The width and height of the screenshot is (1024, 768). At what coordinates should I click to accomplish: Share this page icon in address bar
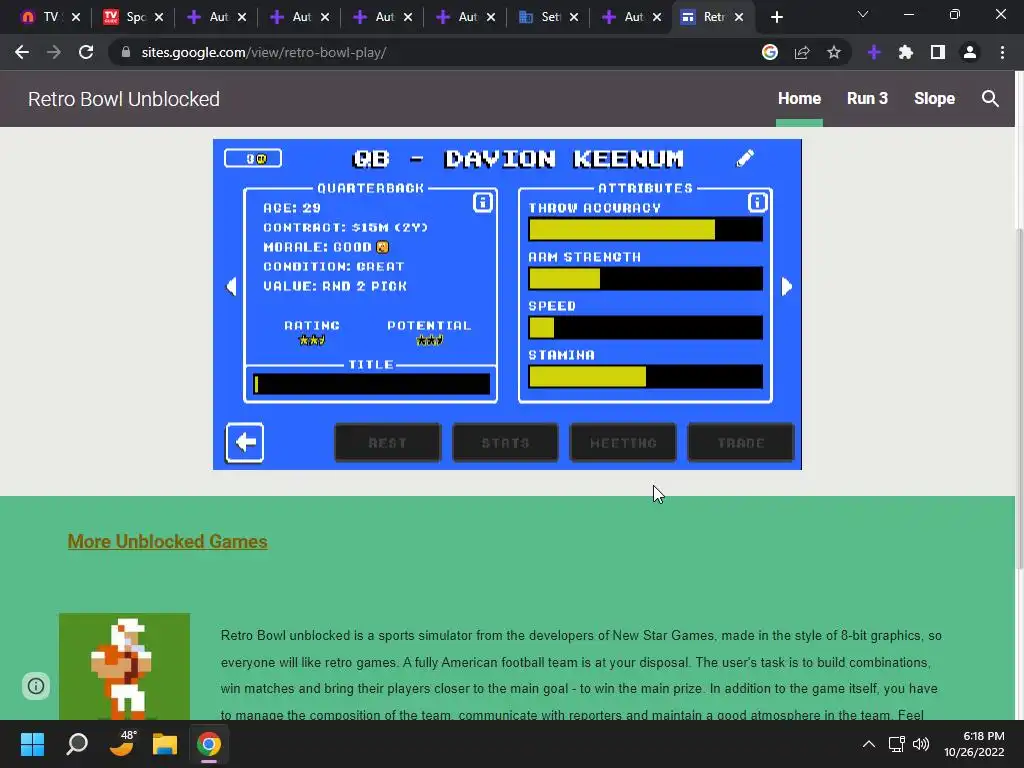(x=802, y=52)
